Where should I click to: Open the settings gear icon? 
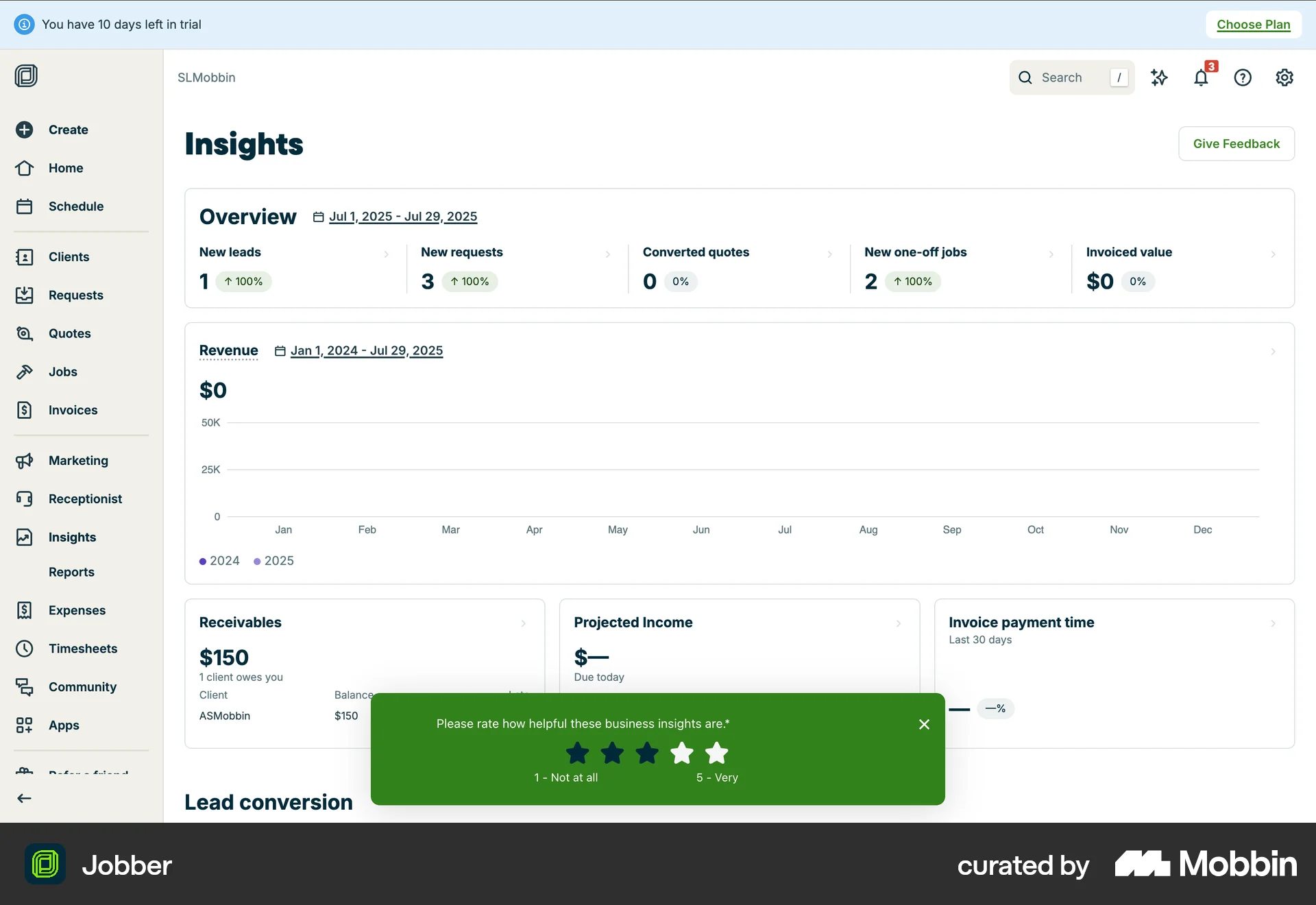pos(1284,77)
